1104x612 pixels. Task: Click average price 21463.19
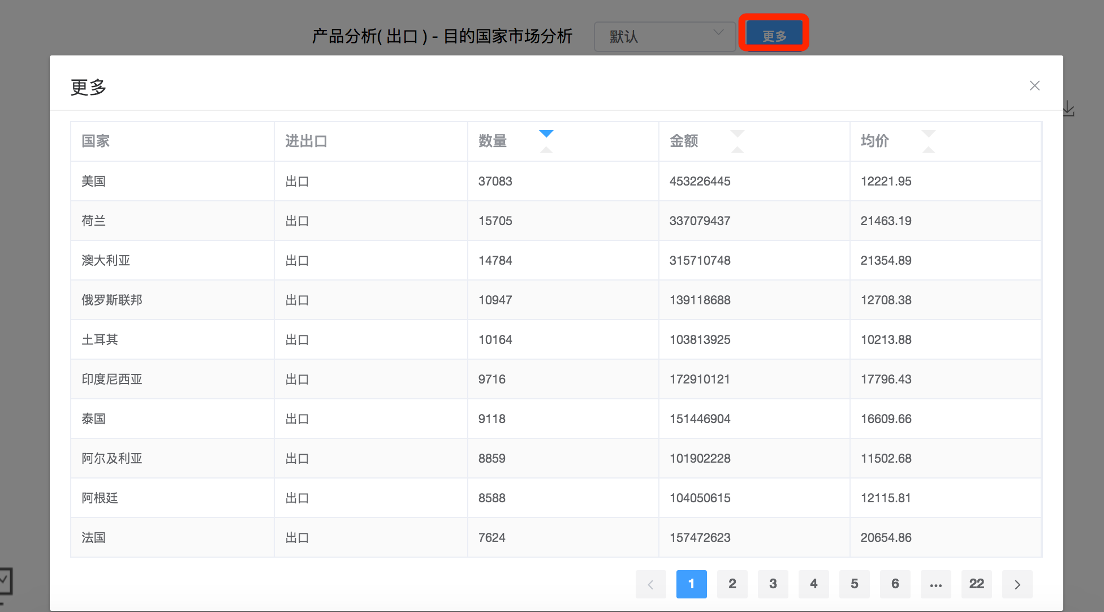point(886,220)
